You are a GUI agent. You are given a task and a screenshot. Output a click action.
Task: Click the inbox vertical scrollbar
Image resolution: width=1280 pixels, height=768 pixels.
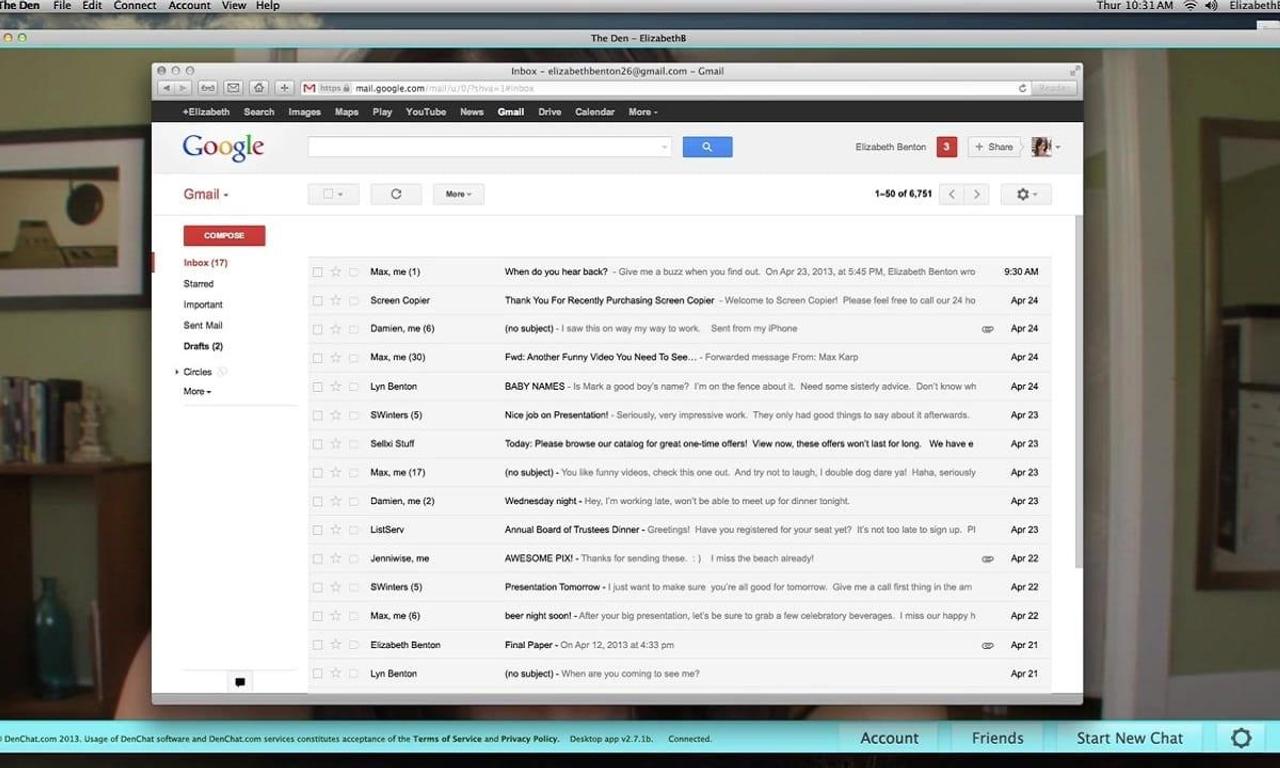tap(1077, 390)
